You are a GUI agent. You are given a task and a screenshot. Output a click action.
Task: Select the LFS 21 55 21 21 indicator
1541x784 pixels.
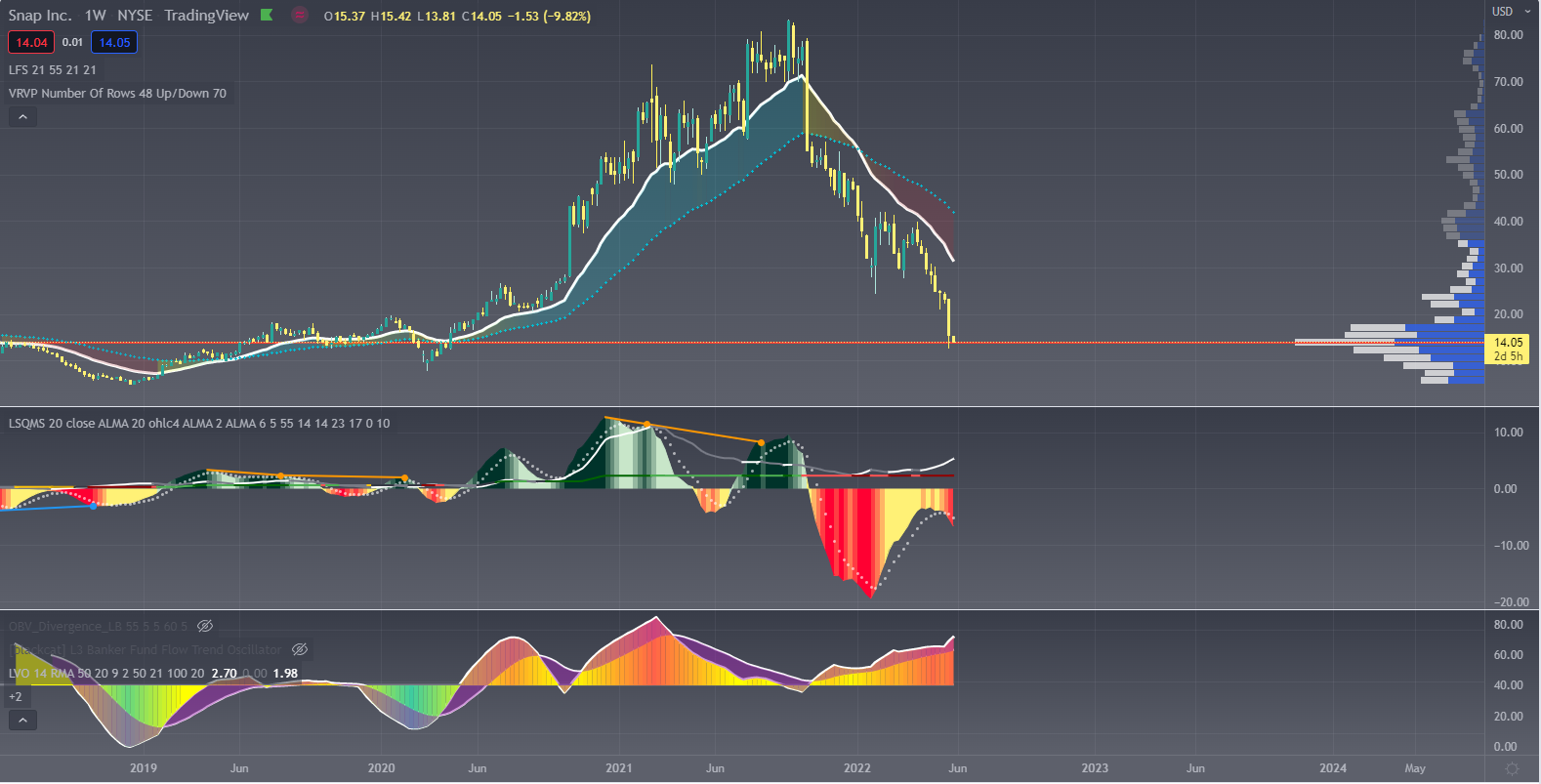[53, 70]
